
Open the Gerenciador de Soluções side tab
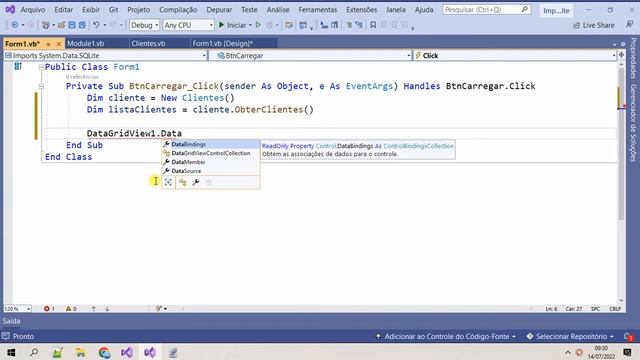(633, 123)
